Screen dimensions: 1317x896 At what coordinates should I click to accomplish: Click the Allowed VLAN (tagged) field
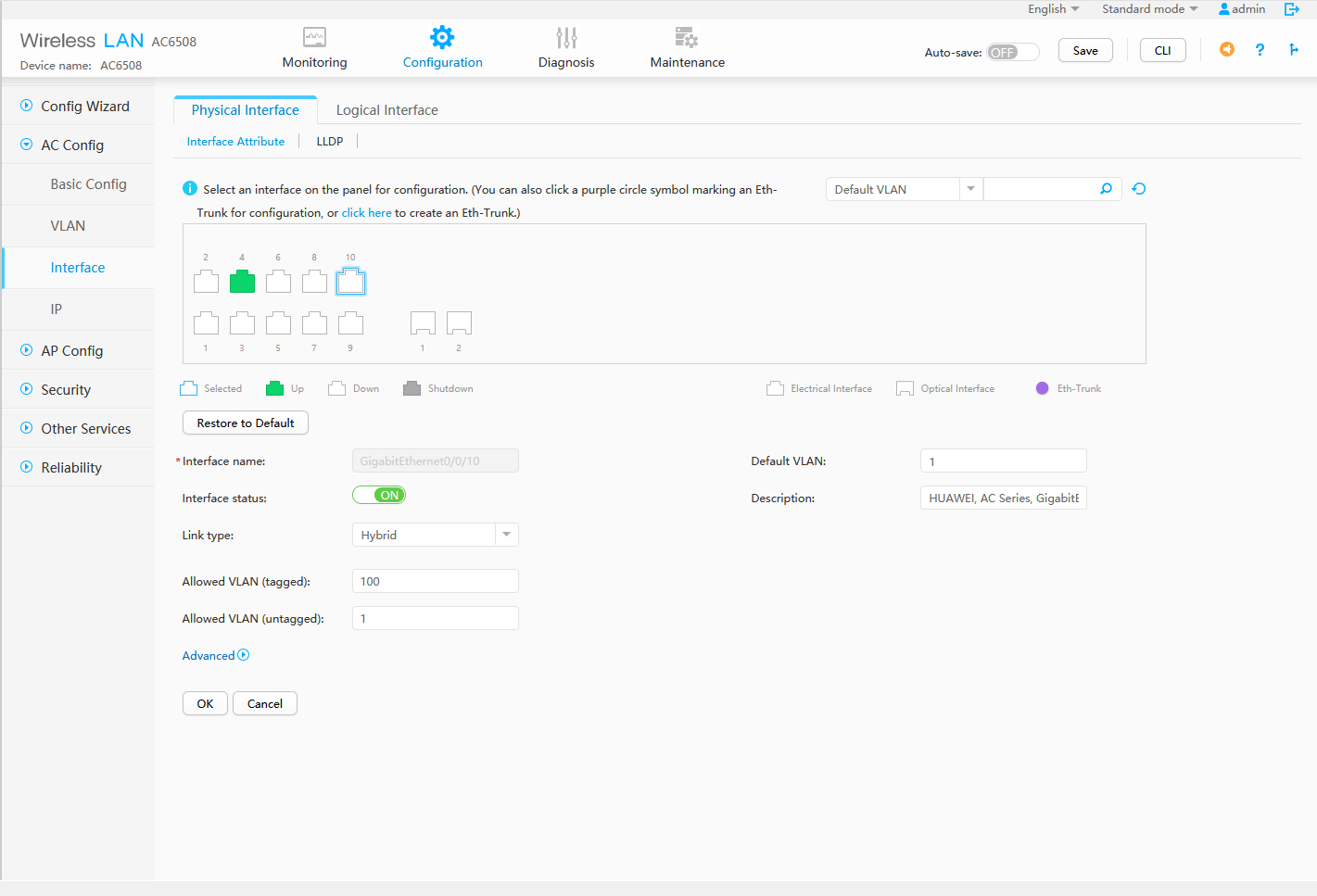[435, 581]
